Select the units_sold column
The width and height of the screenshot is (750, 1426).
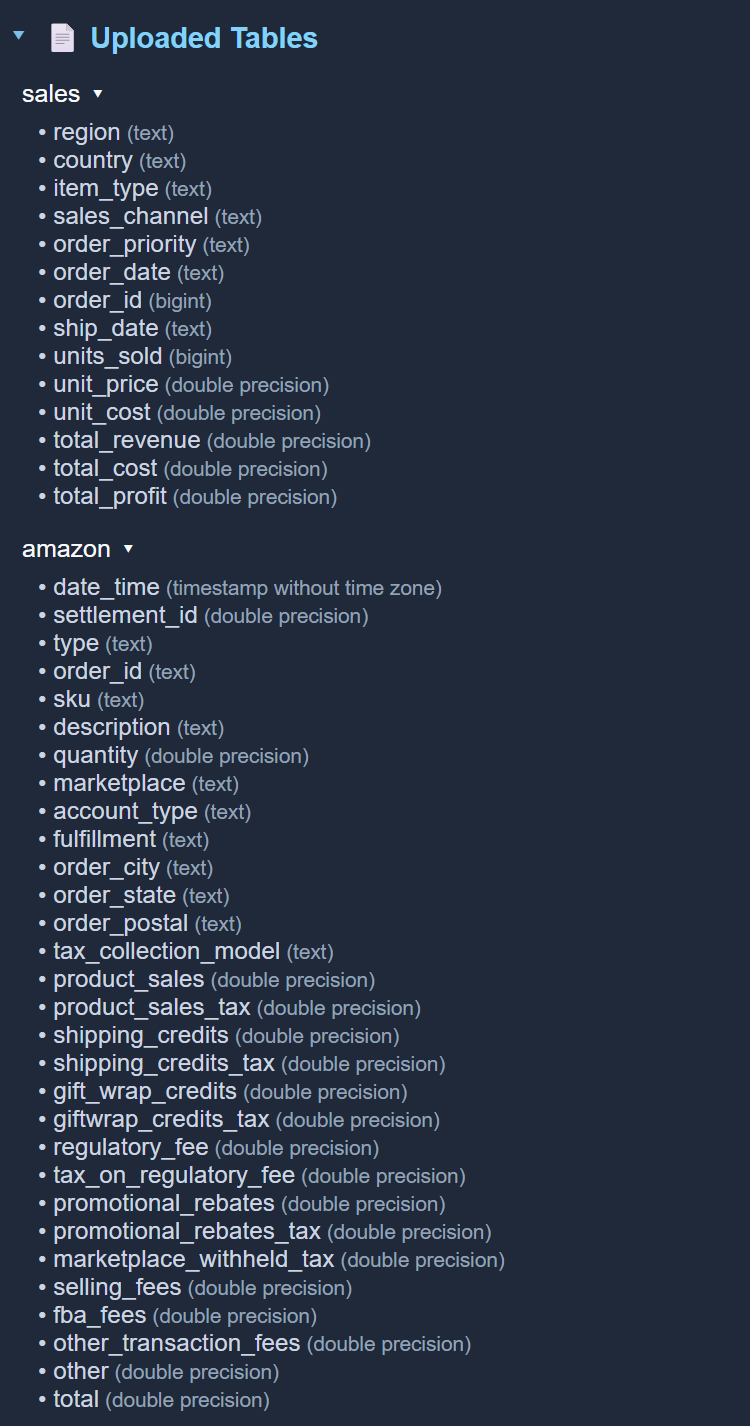click(107, 356)
